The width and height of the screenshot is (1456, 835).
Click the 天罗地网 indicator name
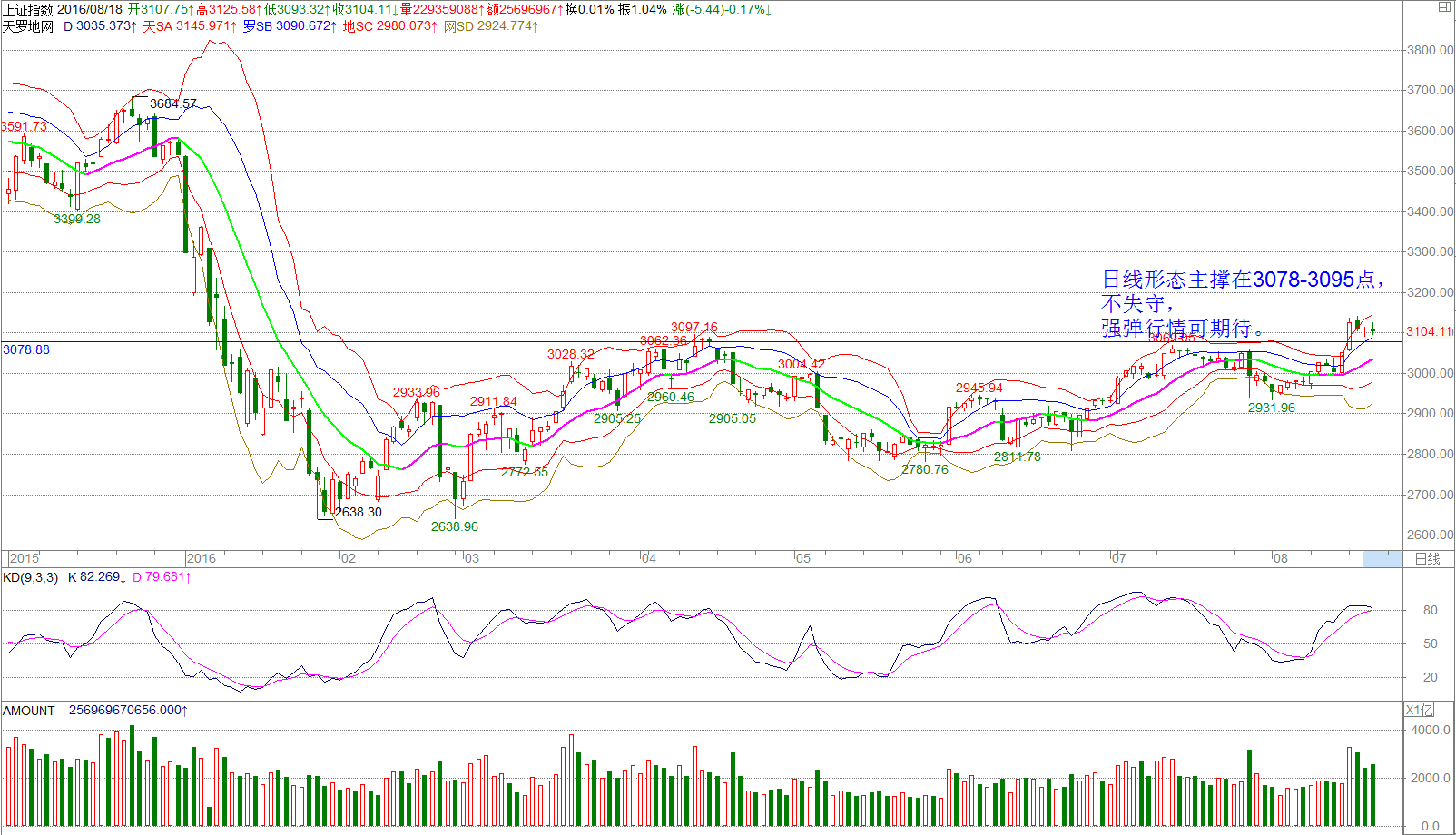pos(28,26)
